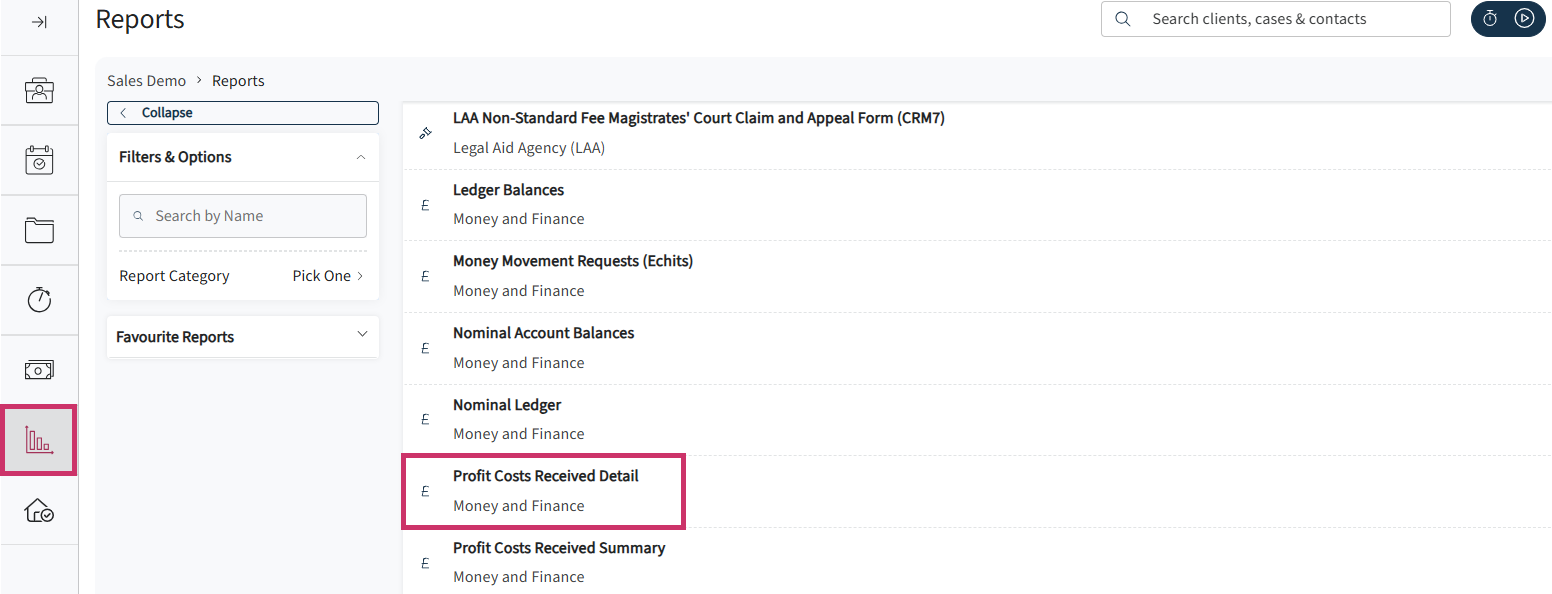1552x594 pixels.
Task: Open Profit Costs Received Detail report
Action: coord(546,476)
